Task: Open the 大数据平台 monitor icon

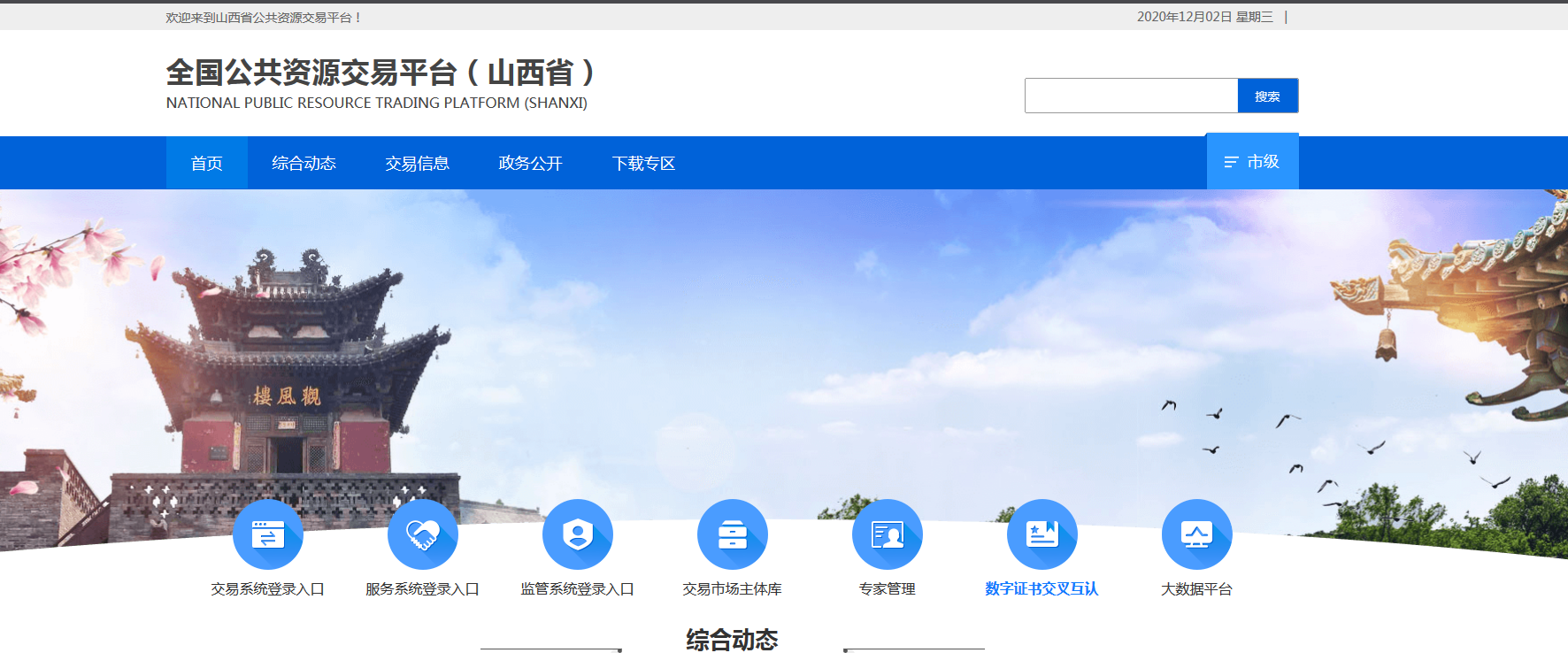Action: pyautogui.click(x=1196, y=534)
